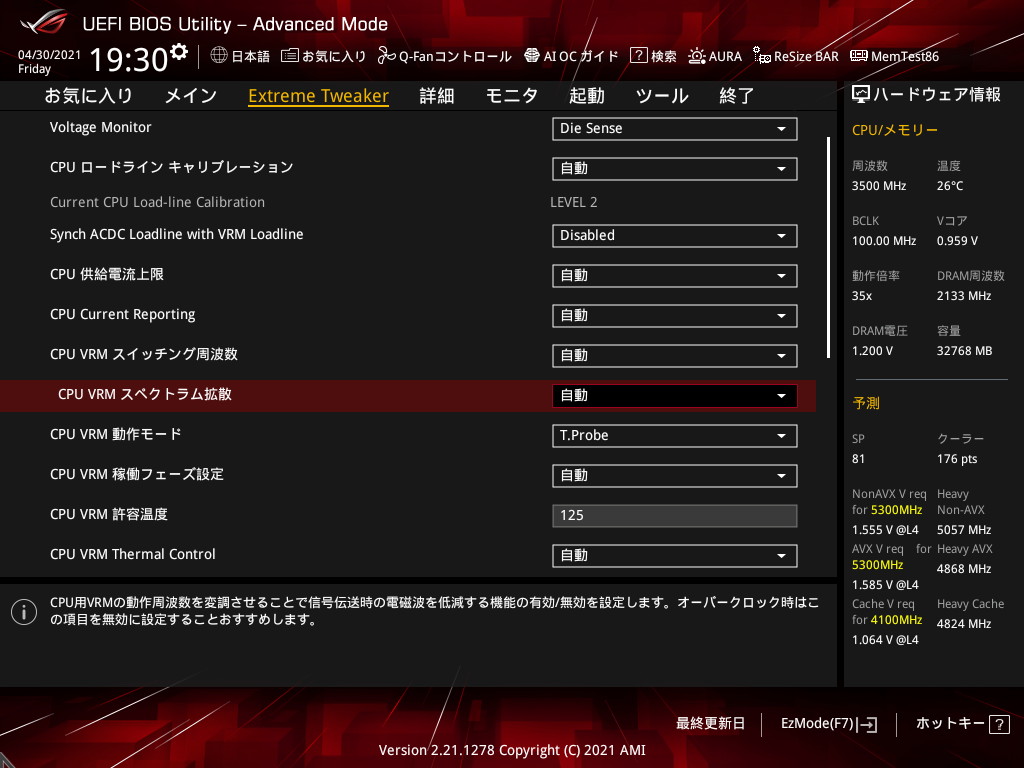
Task: Open the Q-Fan control fan icon
Action: point(387,56)
